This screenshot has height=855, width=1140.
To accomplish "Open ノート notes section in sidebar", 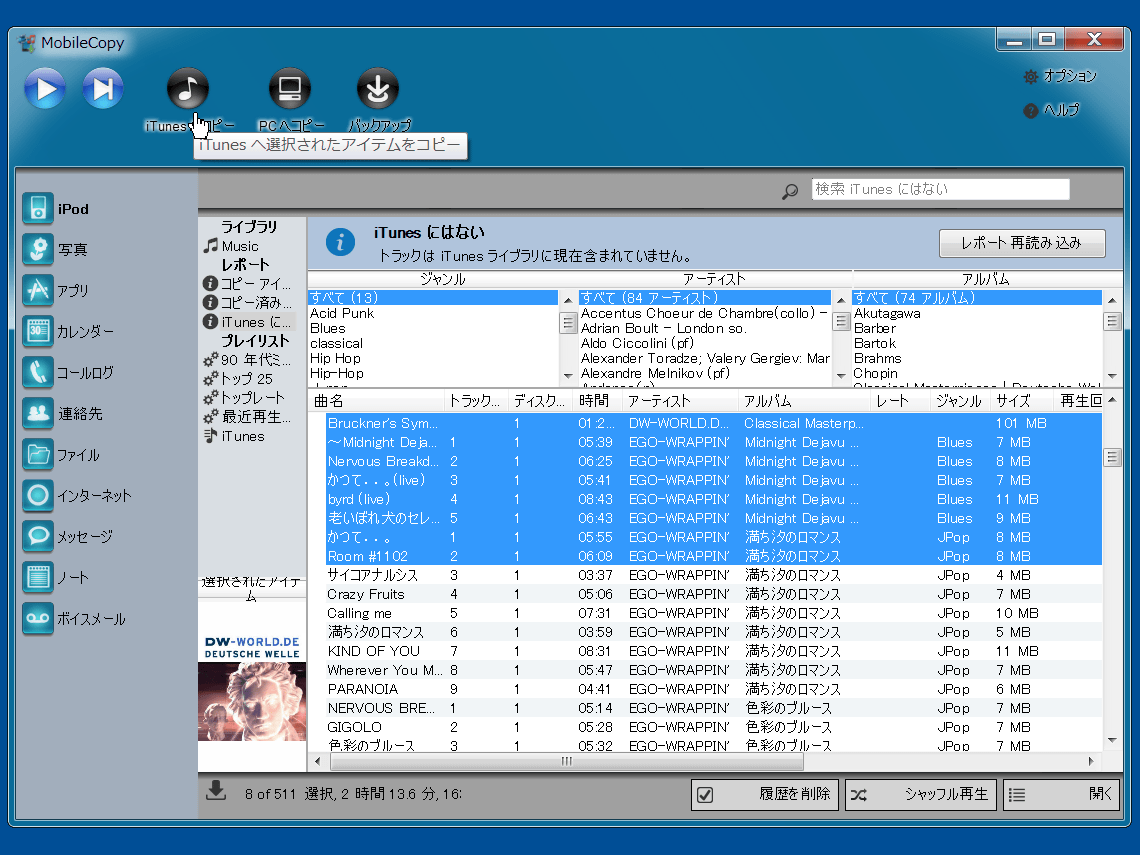I will click(56, 578).
